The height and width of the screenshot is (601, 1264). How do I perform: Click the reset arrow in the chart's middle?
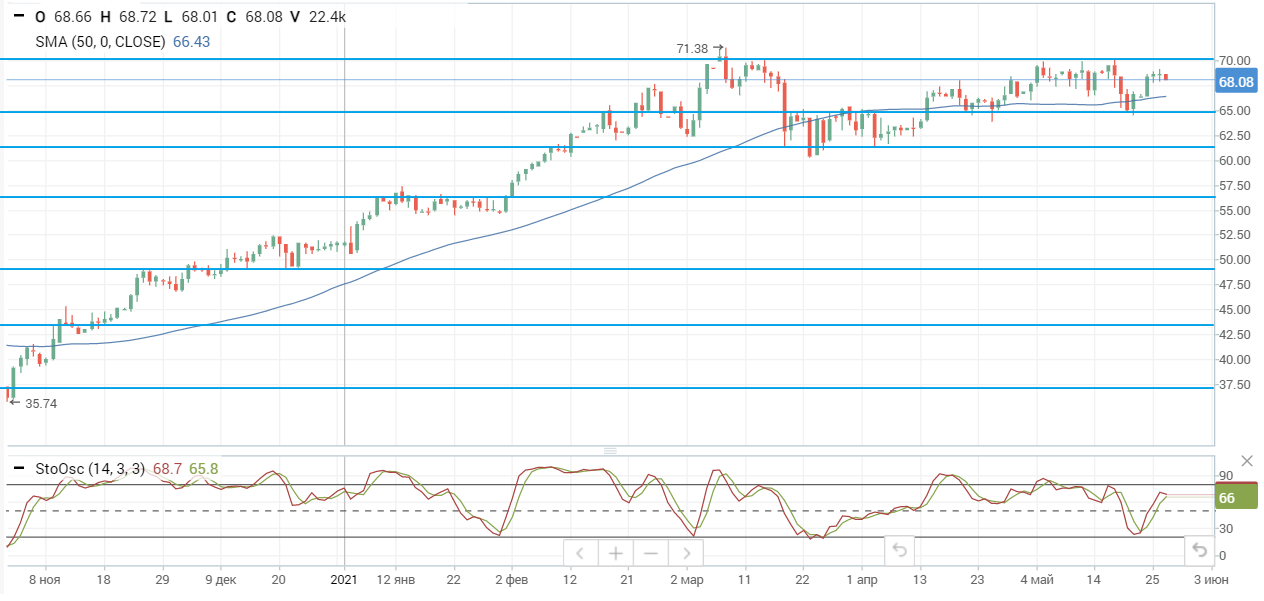899,550
